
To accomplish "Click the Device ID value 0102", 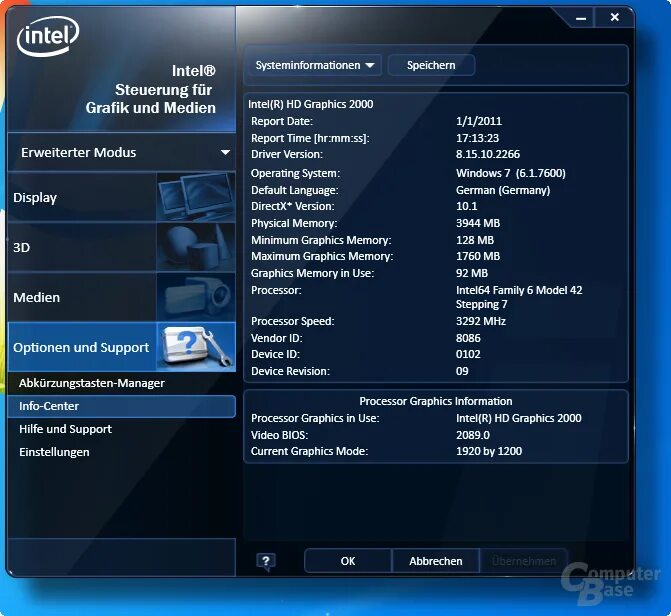I will (x=468, y=354).
